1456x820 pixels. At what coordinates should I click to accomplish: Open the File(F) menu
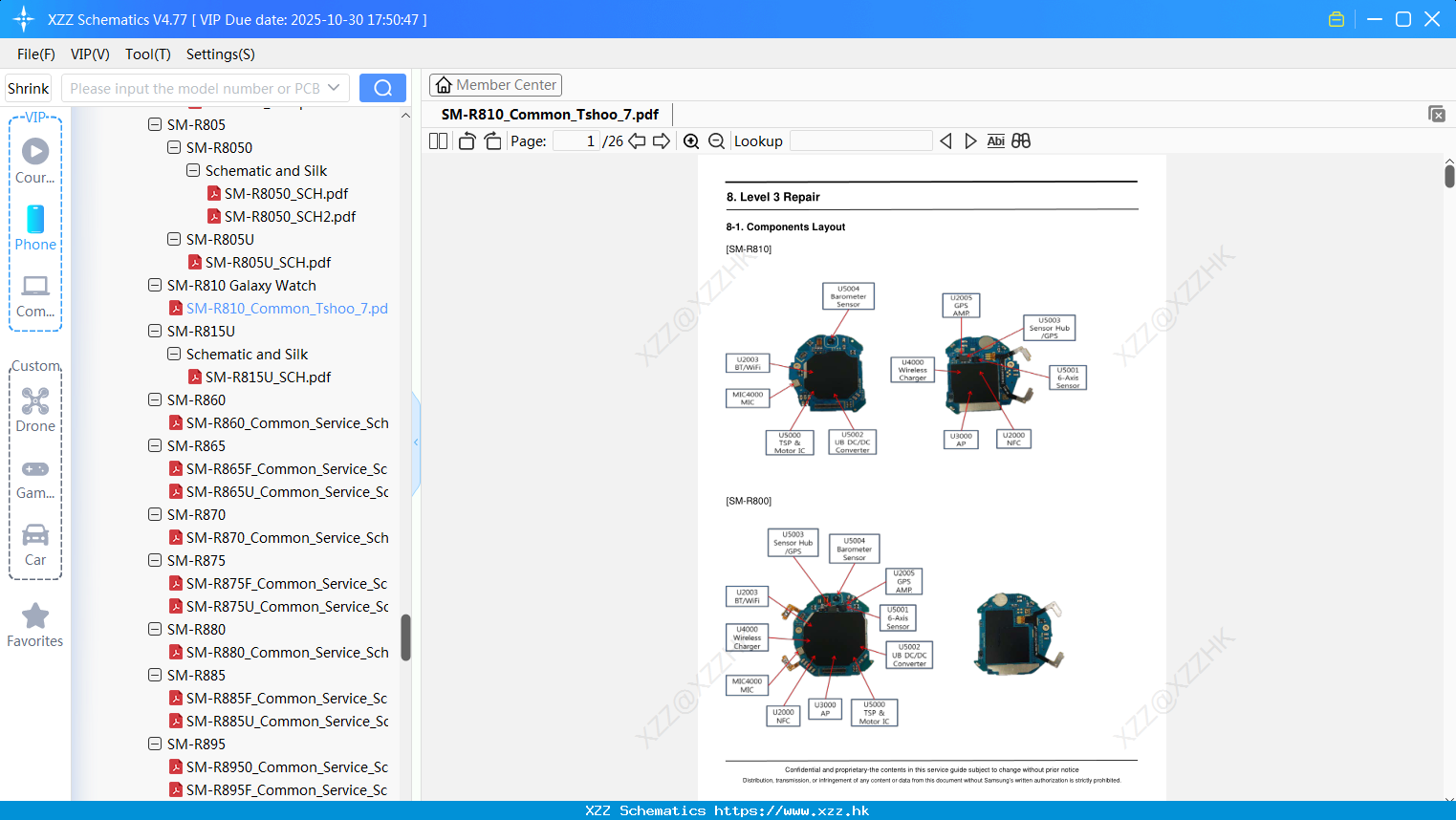(36, 54)
